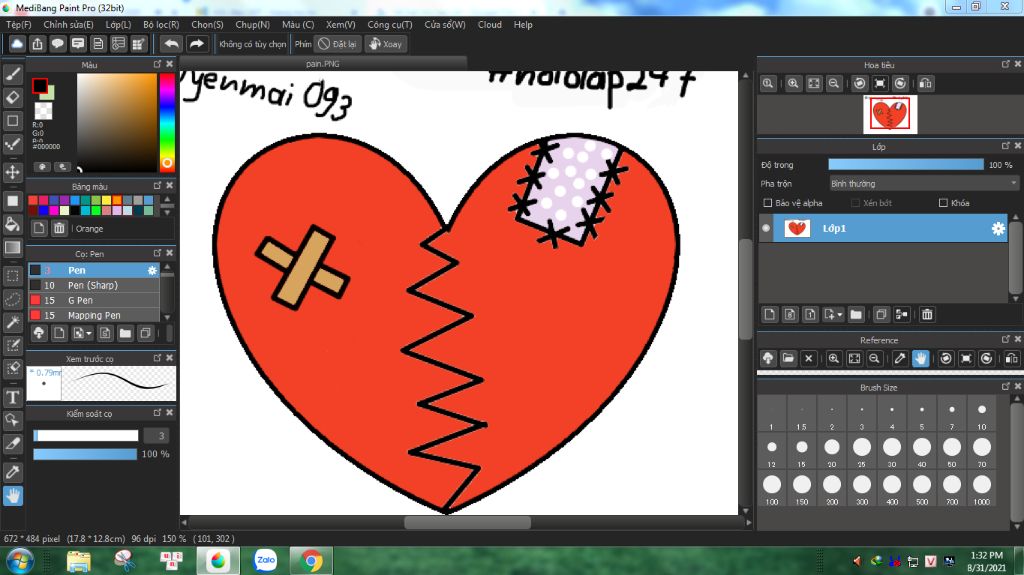
Task: Select the Text tool
Action: (12, 397)
